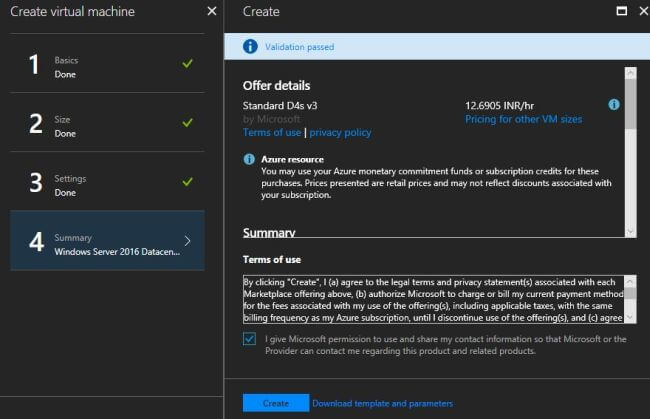Click the pricing info icon
650x419 pixels.
[614, 104]
